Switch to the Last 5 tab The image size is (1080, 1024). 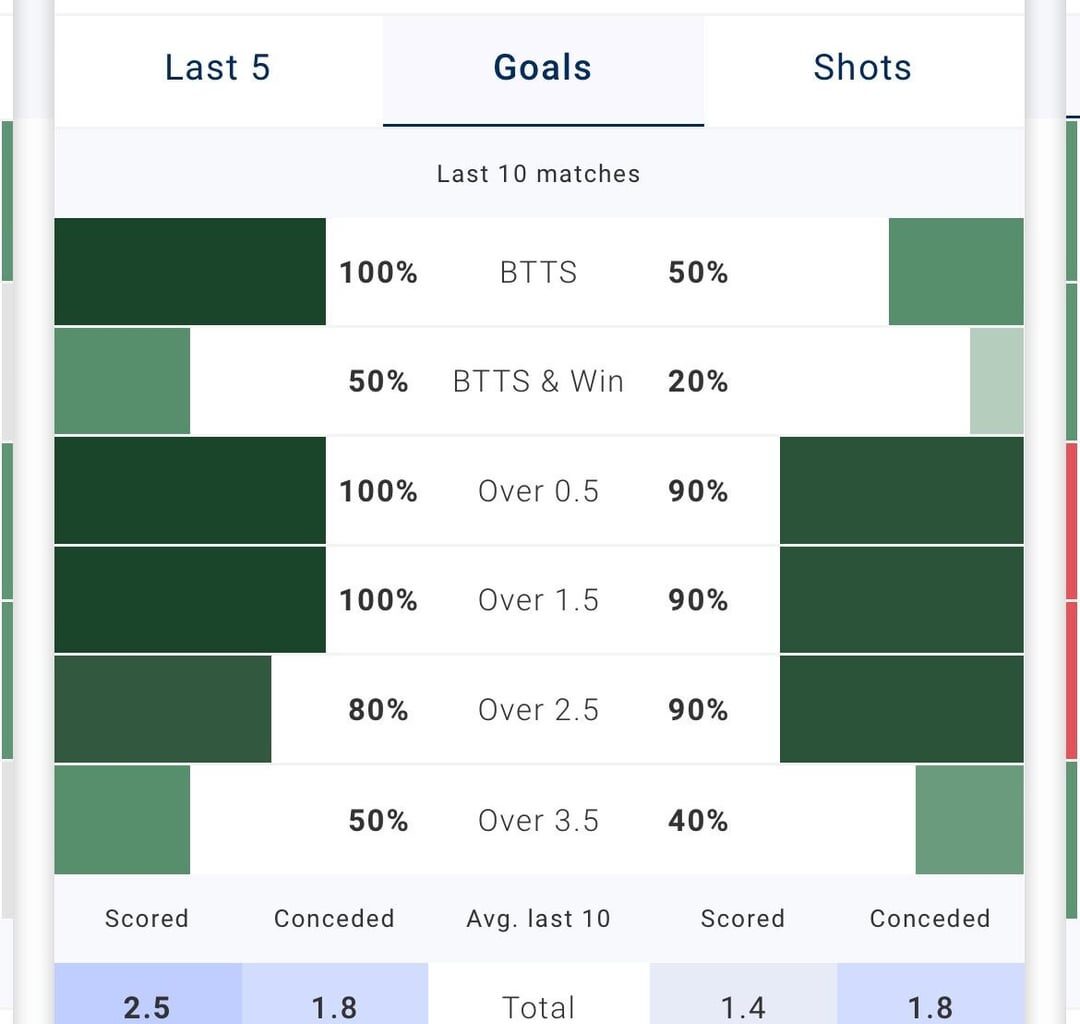218,69
